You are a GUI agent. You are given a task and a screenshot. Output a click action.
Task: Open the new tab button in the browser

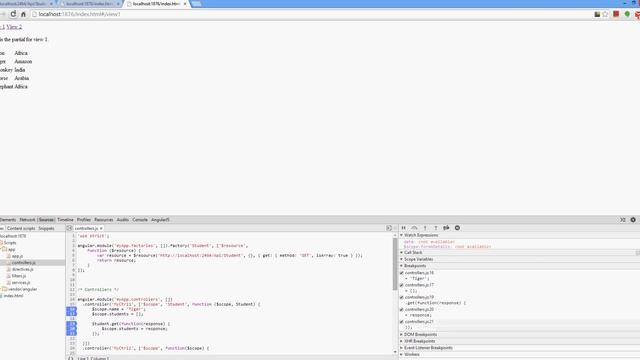click(196, 4)
